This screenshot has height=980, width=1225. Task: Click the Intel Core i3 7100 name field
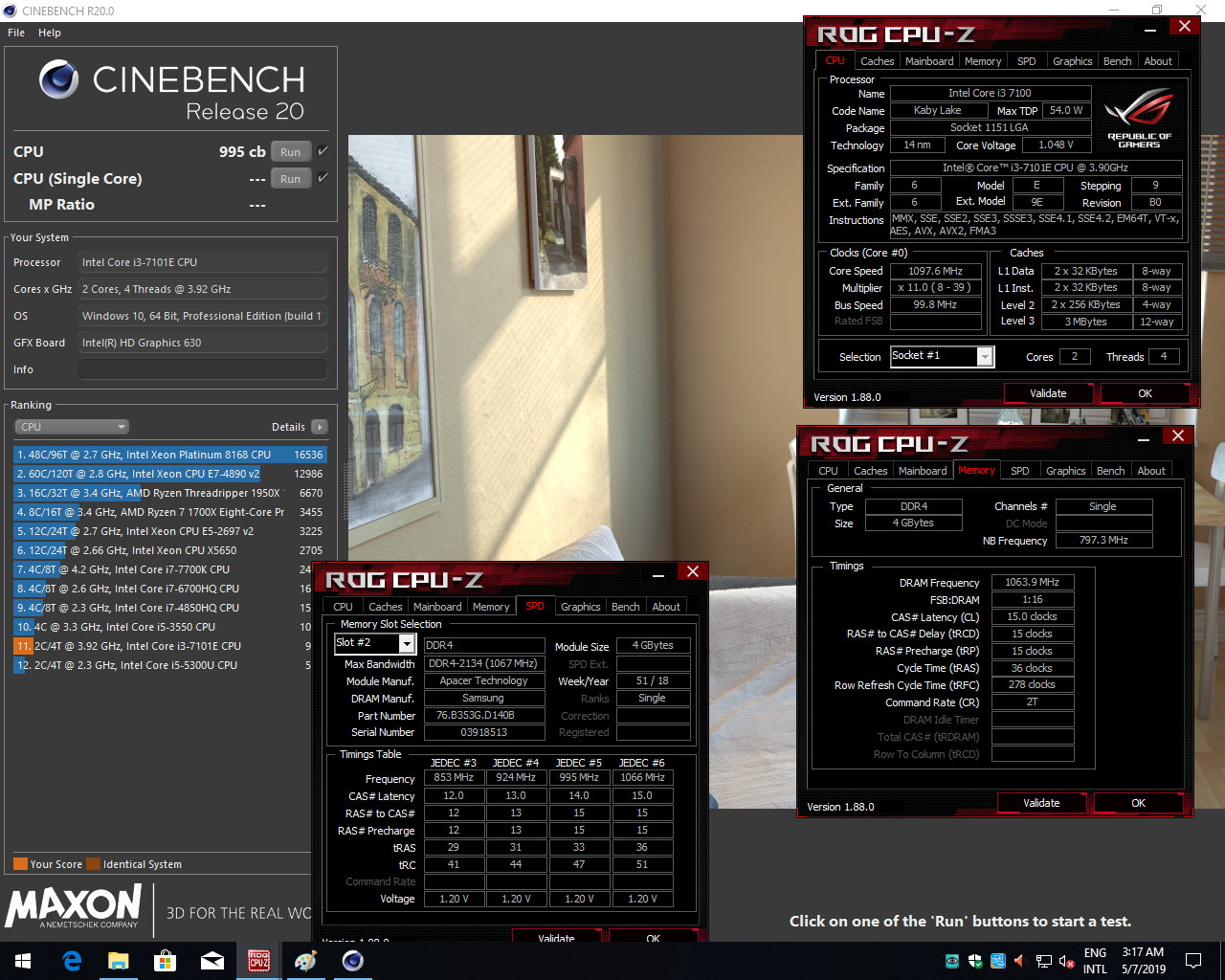point(990,93)
